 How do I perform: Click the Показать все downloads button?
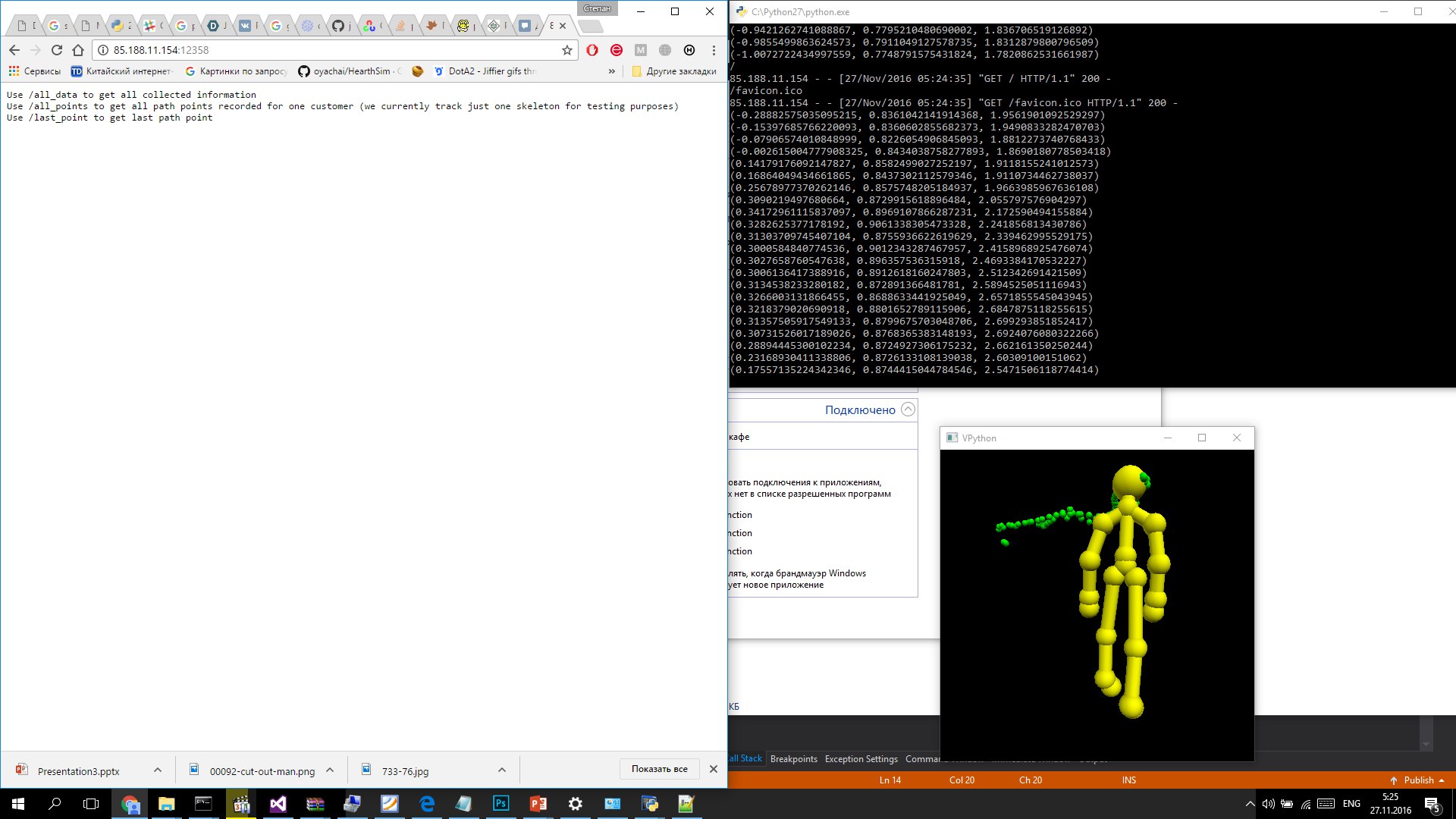659,769
